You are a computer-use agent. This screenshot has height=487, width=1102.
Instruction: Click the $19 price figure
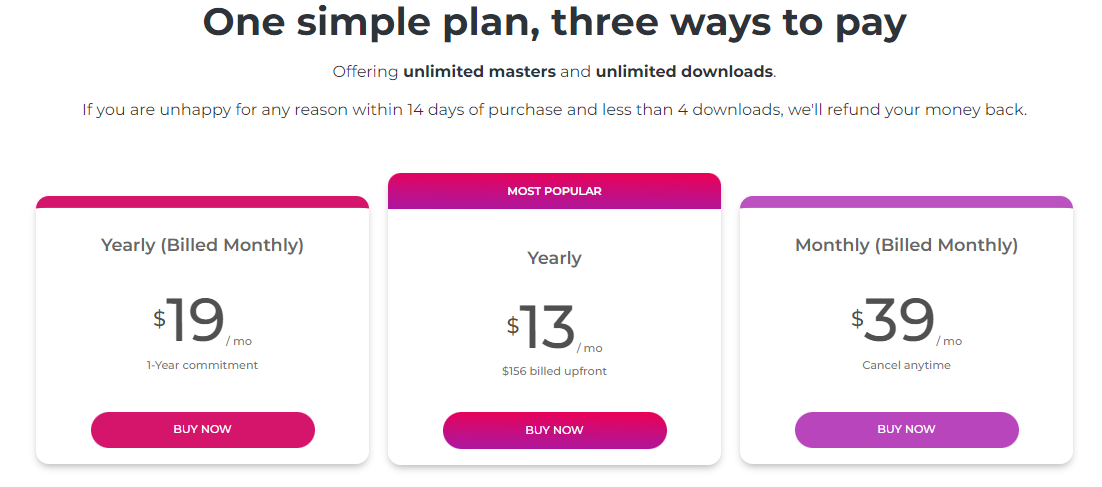tap(189, 320)
